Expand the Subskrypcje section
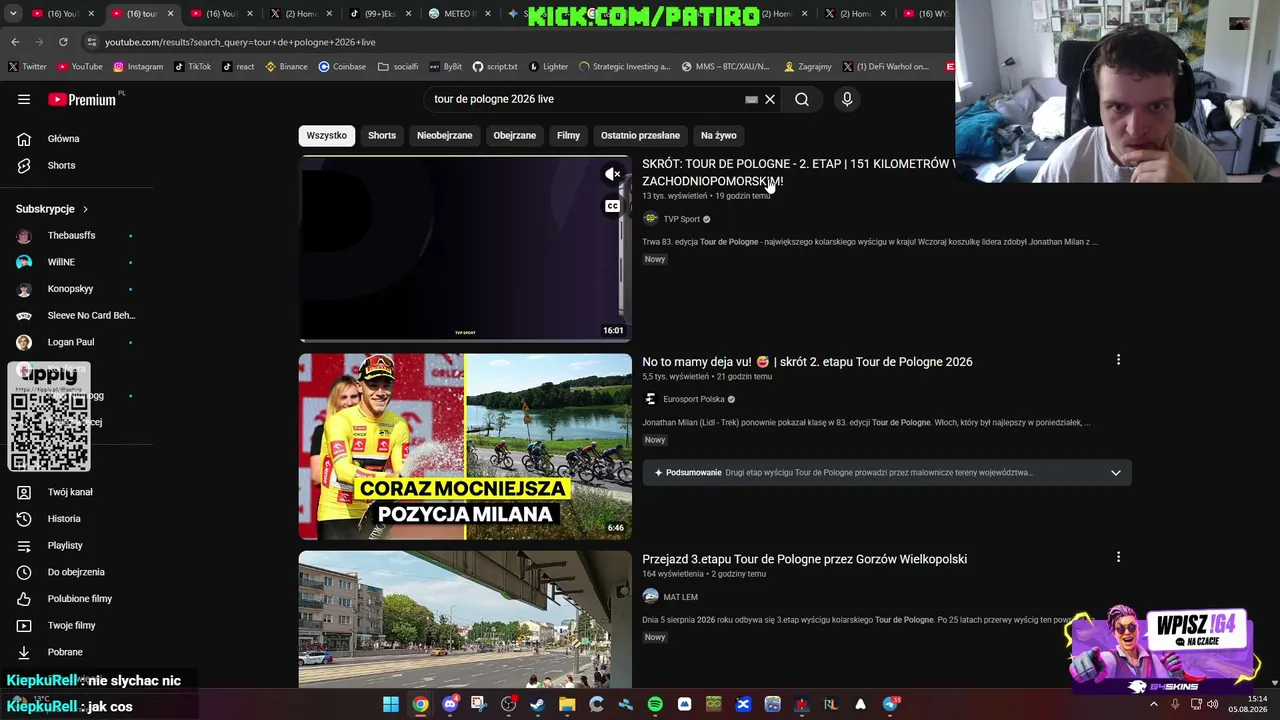The height and width of the screenshot is (720, 1280). pyautogui.click(x=53, y=209)
